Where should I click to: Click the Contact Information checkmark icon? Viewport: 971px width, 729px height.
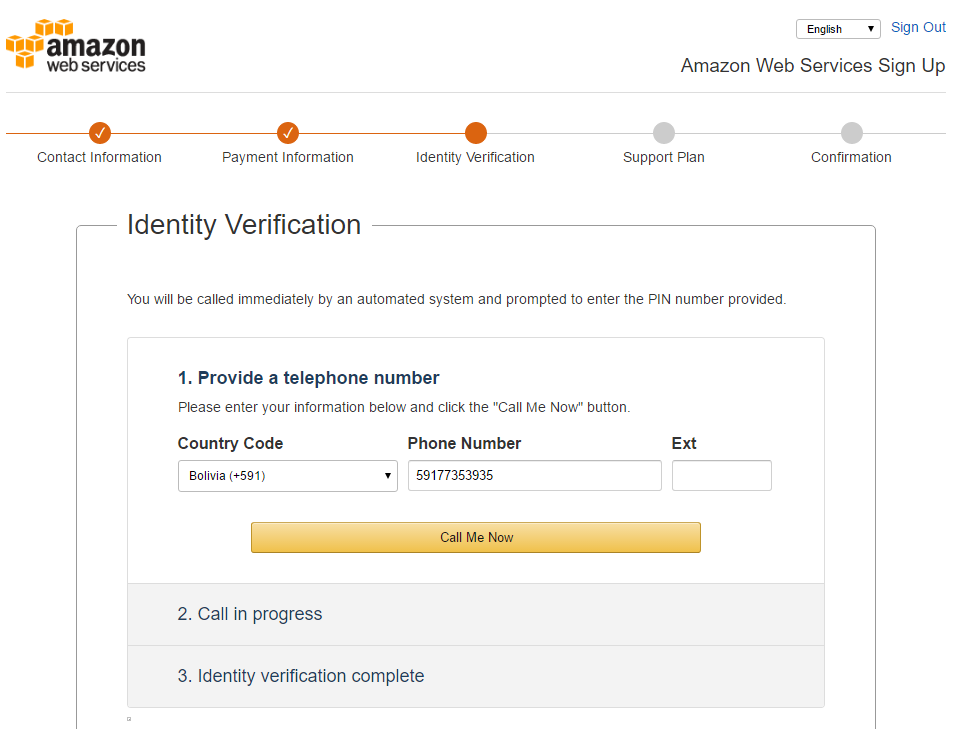(x=99, y=132)
